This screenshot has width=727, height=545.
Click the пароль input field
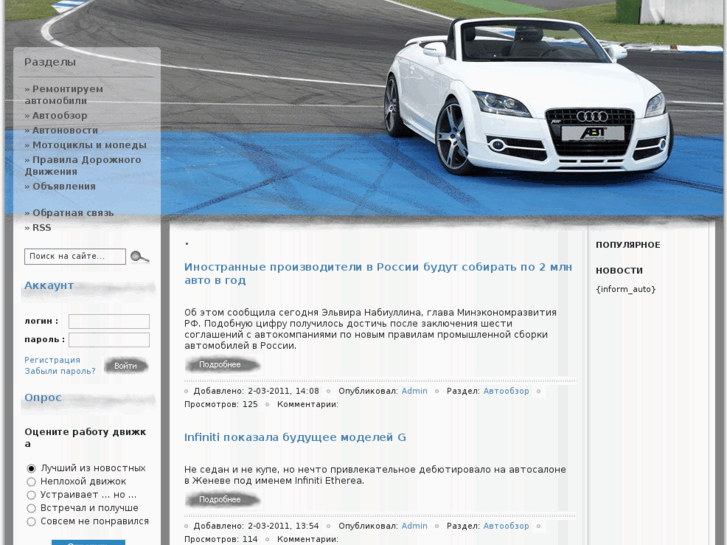point(109,340)
